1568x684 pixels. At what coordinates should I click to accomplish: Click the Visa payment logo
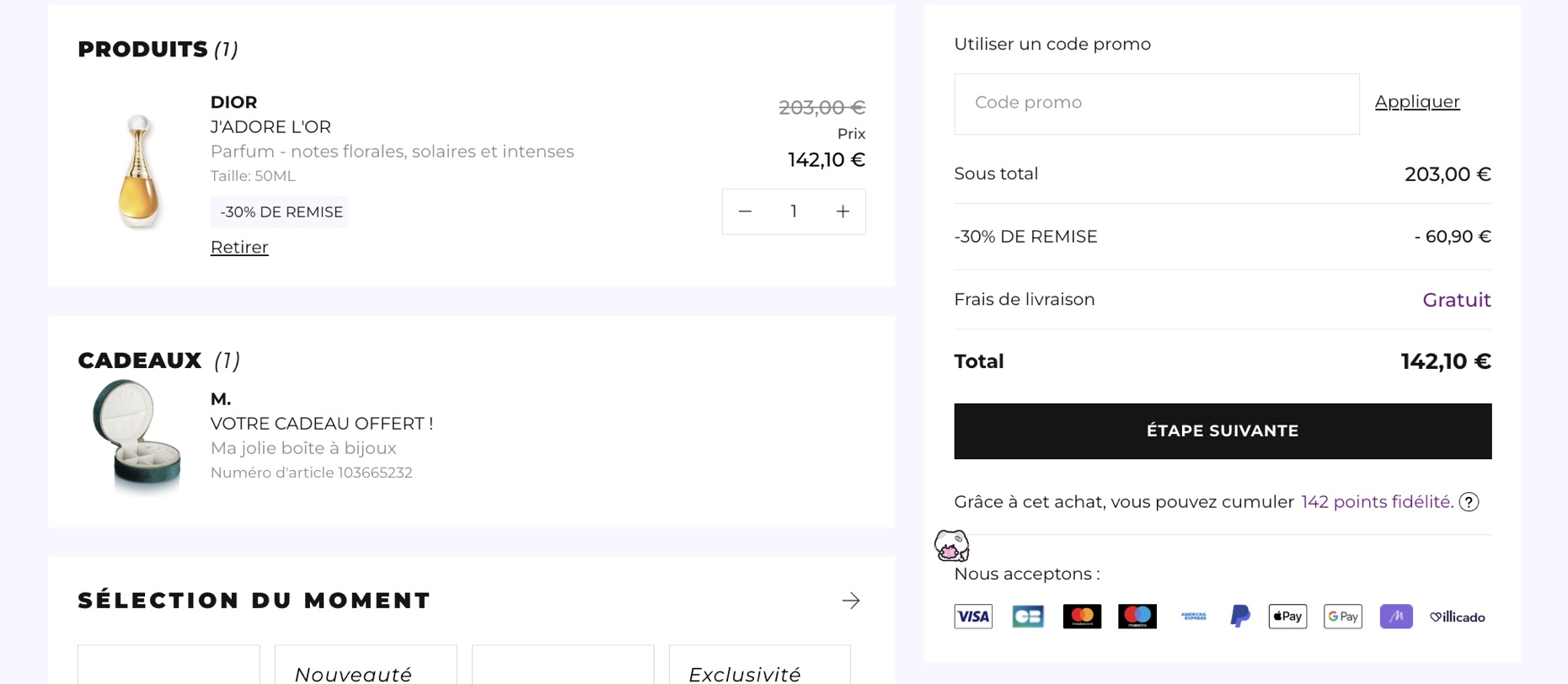point(973,617)
